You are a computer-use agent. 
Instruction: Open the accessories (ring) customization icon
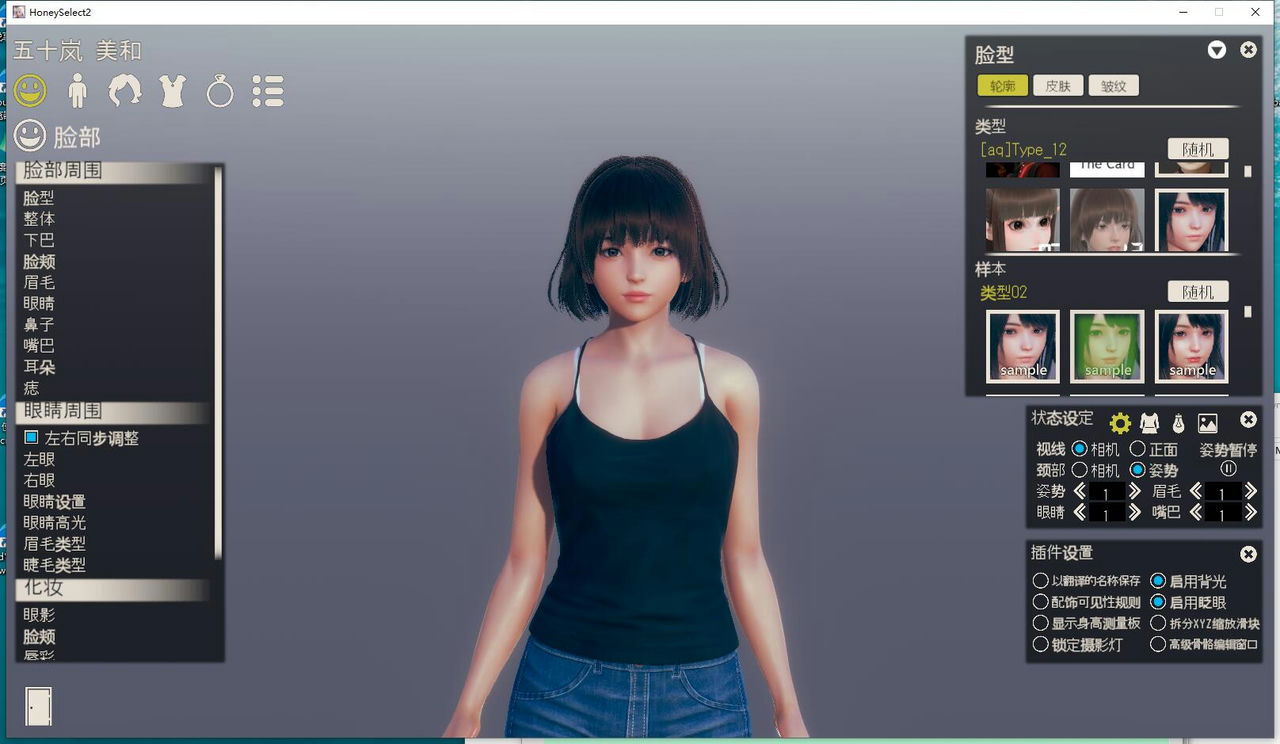click(x=219, y=91)
